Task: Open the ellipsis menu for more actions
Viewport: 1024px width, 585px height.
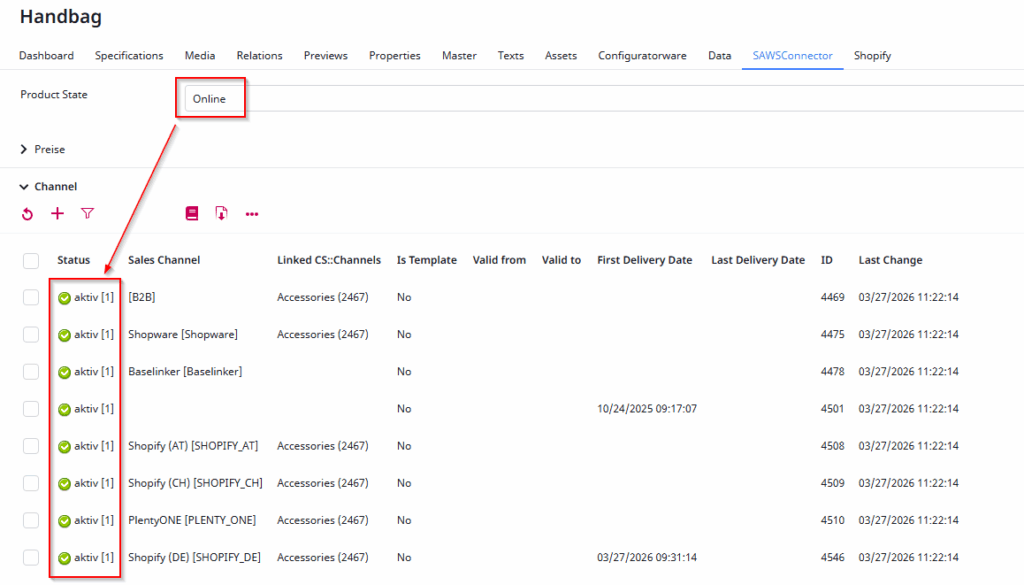Action: click(251, 213)
